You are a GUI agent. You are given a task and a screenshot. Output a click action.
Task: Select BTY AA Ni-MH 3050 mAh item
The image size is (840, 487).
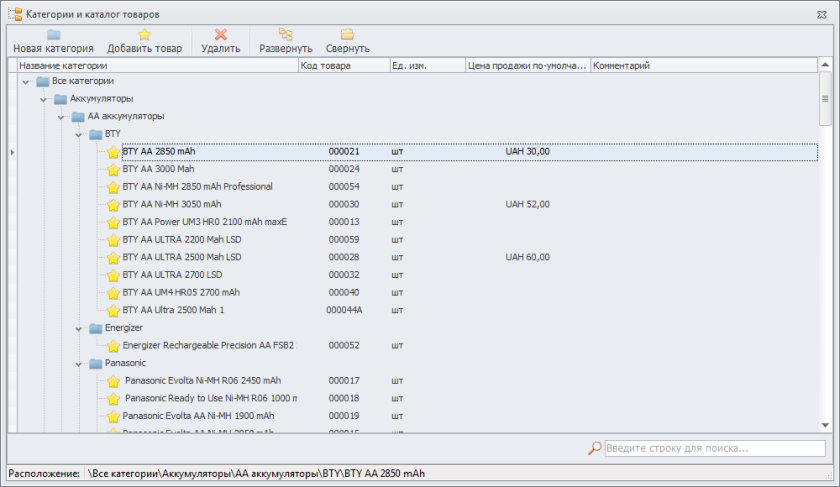171,204
